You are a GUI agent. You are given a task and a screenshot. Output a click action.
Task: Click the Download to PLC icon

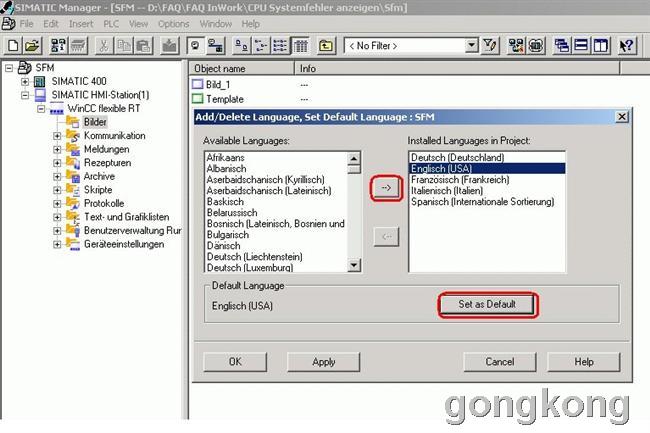pos(170,46)
